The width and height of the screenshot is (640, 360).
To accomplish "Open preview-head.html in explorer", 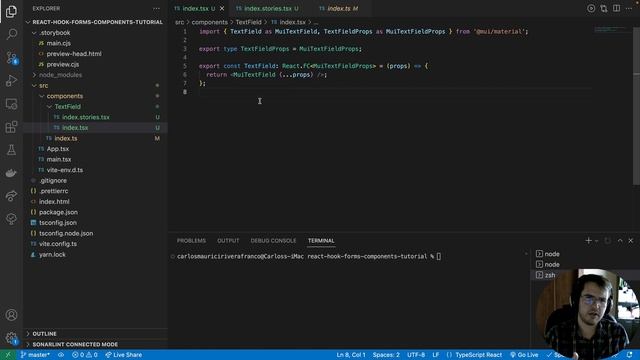I will pos(95,54).
